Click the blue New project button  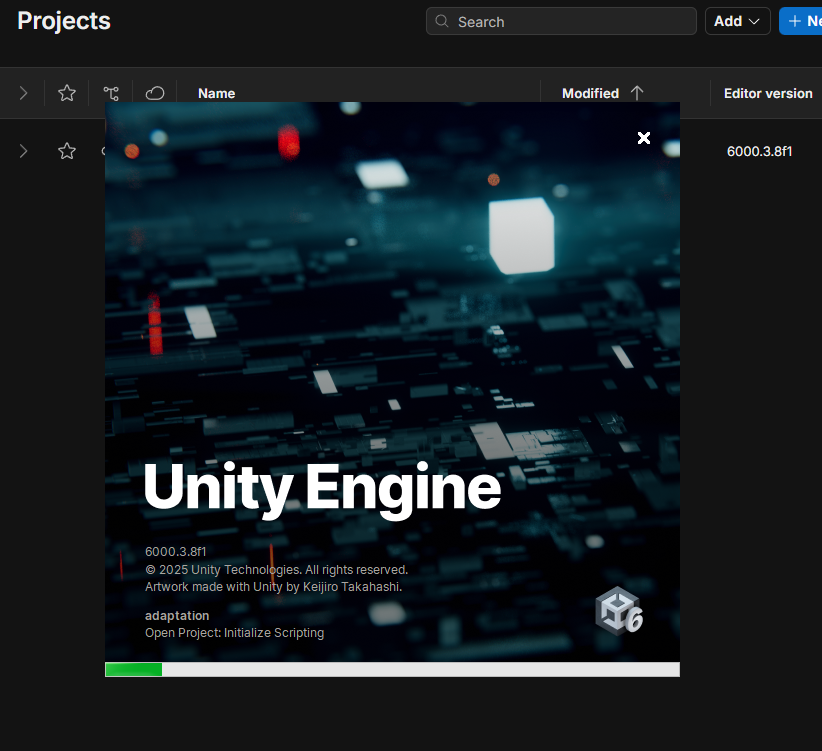801,21
